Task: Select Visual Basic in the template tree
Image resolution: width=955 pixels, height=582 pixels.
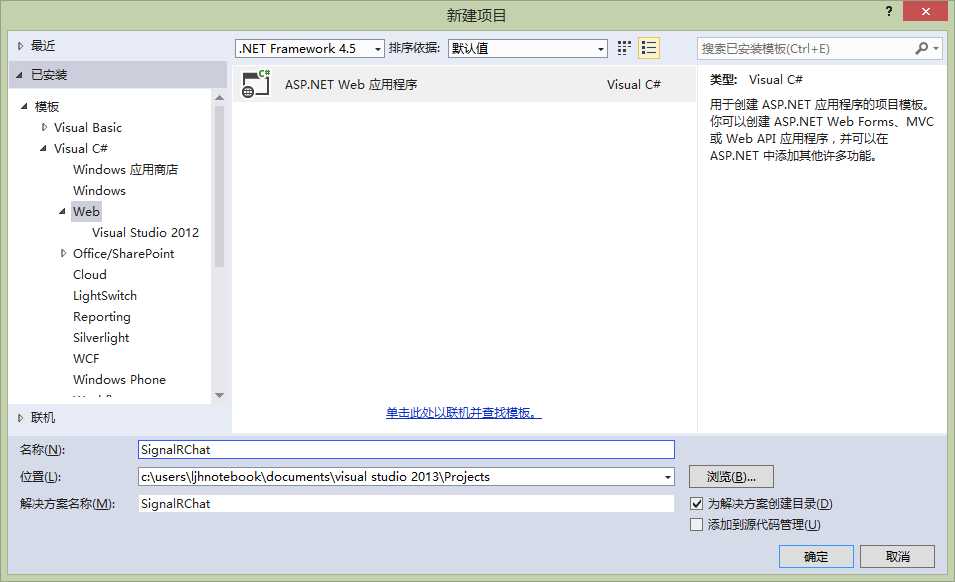Action: coord(88,127)
